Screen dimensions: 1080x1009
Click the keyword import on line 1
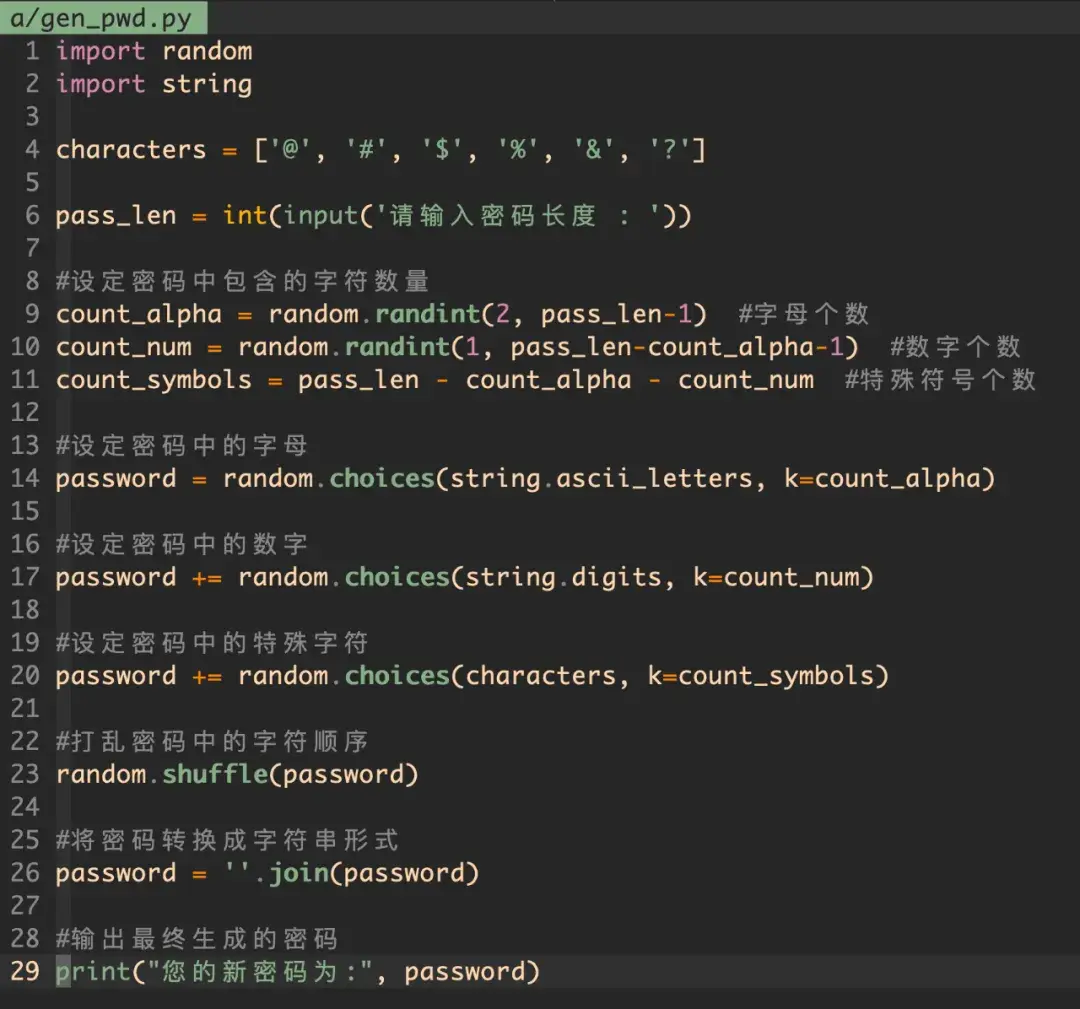(100, 51)
